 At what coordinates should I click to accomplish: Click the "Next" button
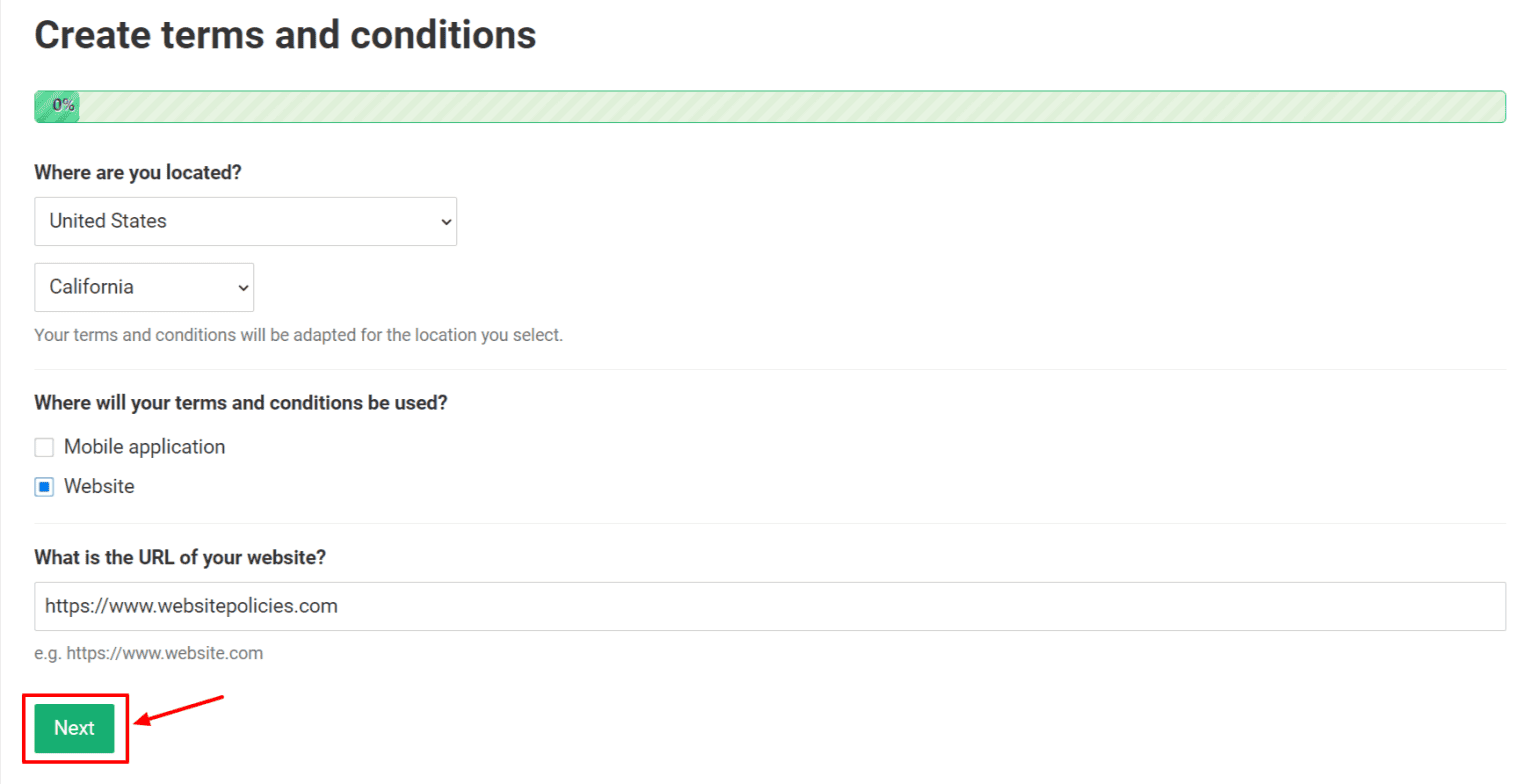pos(74,728)
